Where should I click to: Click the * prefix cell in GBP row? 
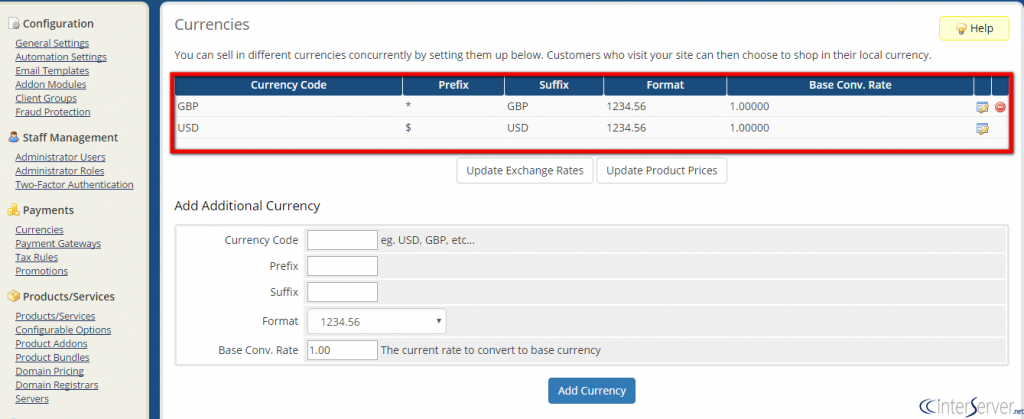coord(454,106)
